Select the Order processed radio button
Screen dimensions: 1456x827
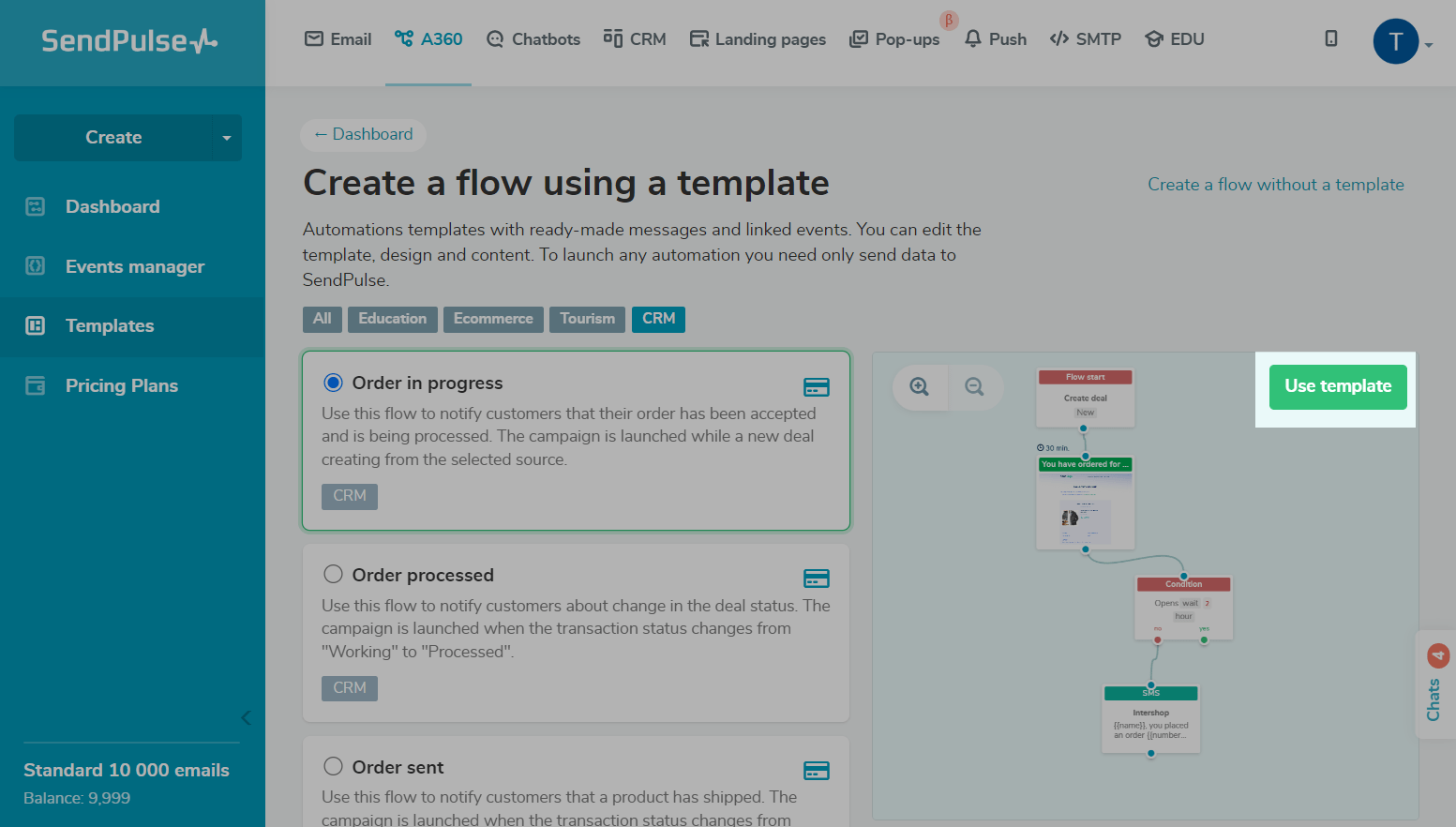tap(333, 574)
